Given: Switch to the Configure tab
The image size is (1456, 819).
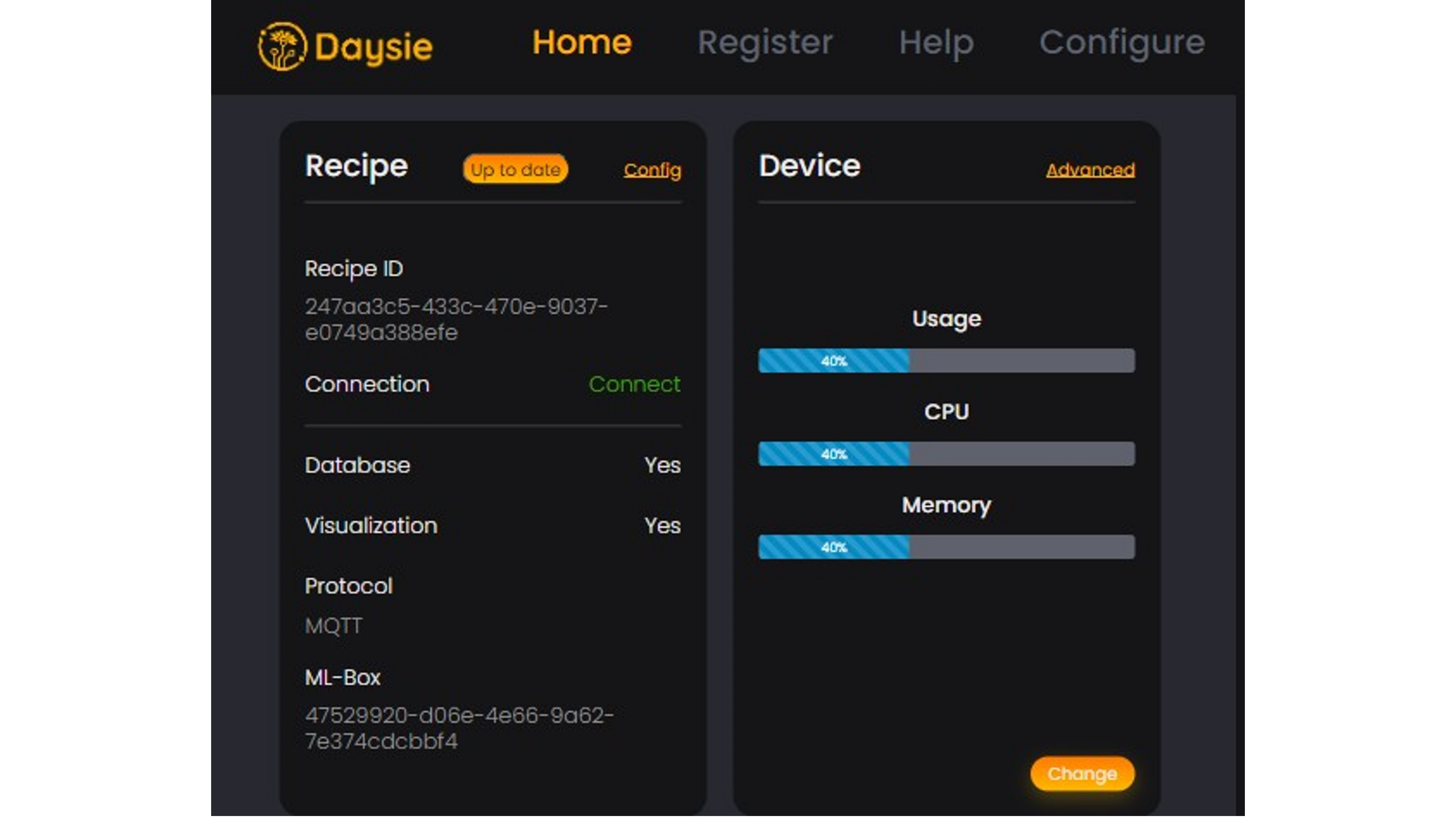Looking at the screenshot, I should click(x=1122, y=44).
